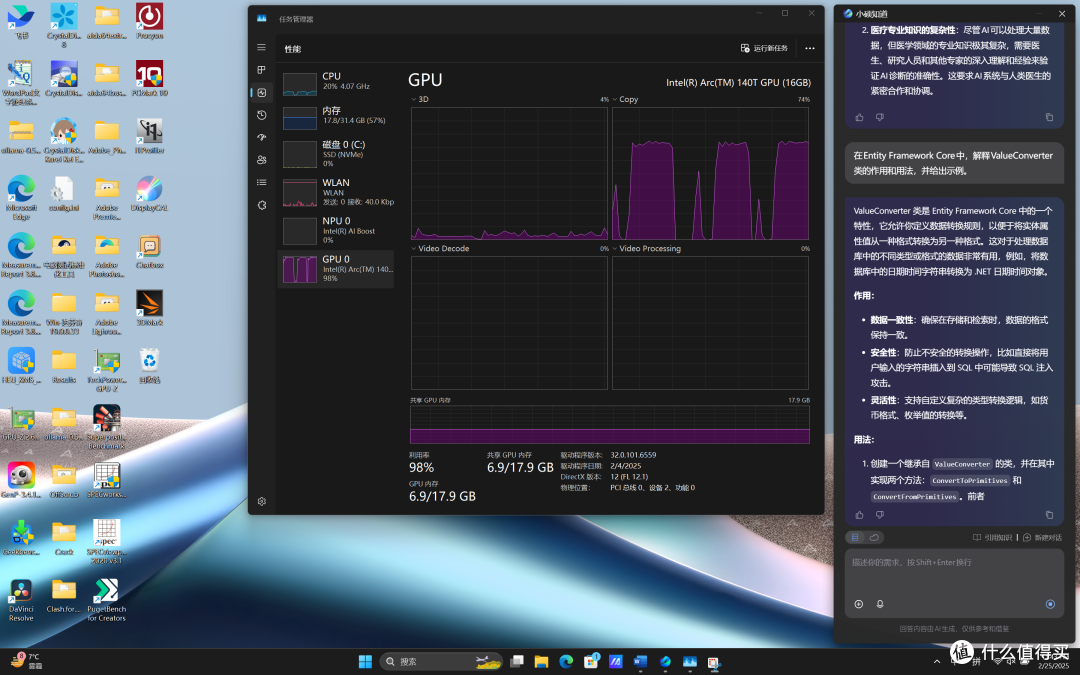The image size is (1080, 675).
Task: Select WLAN in the performance list
Action: point(336,192)
